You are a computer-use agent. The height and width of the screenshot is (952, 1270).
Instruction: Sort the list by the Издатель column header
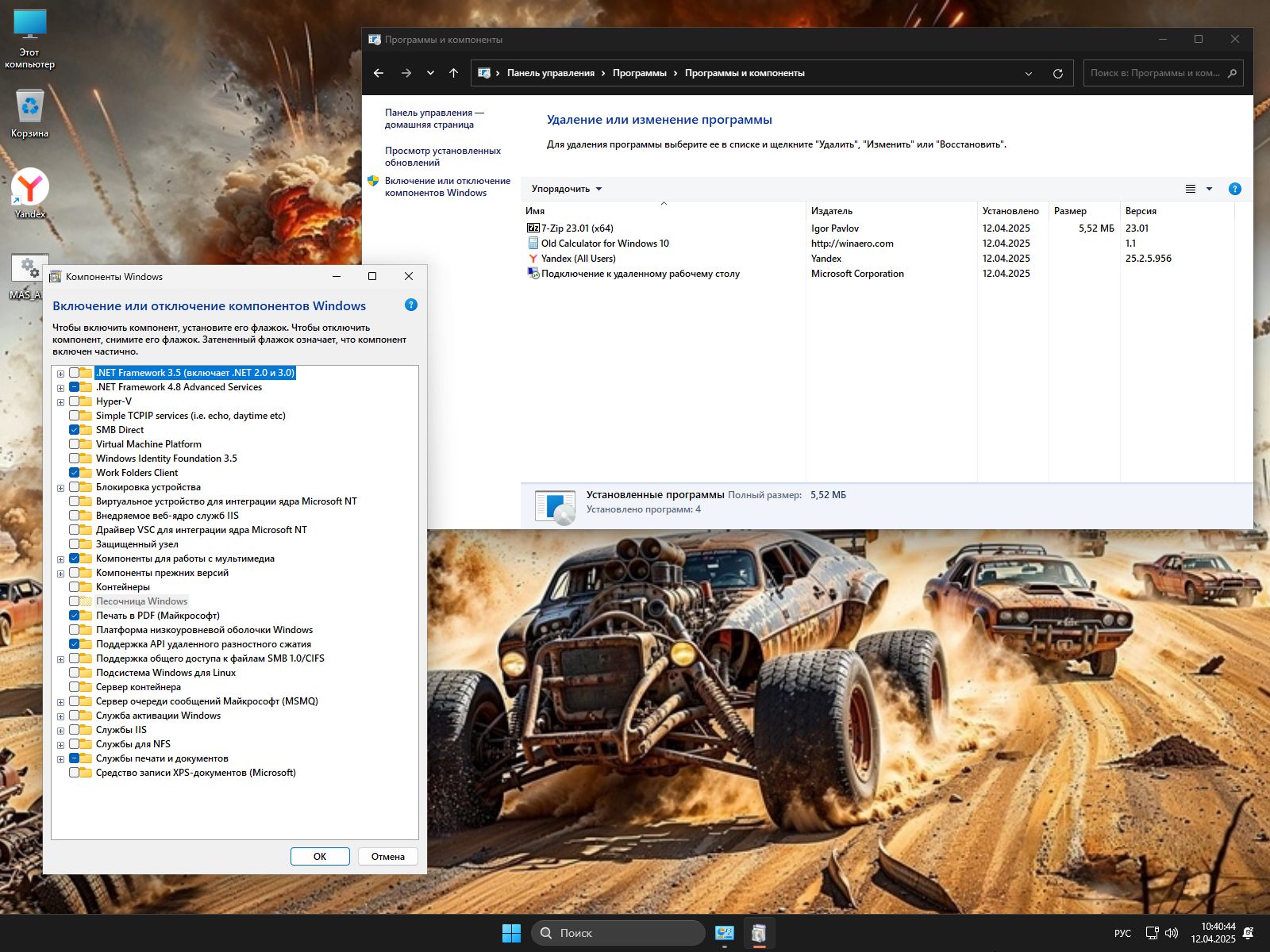pos(831,211)
